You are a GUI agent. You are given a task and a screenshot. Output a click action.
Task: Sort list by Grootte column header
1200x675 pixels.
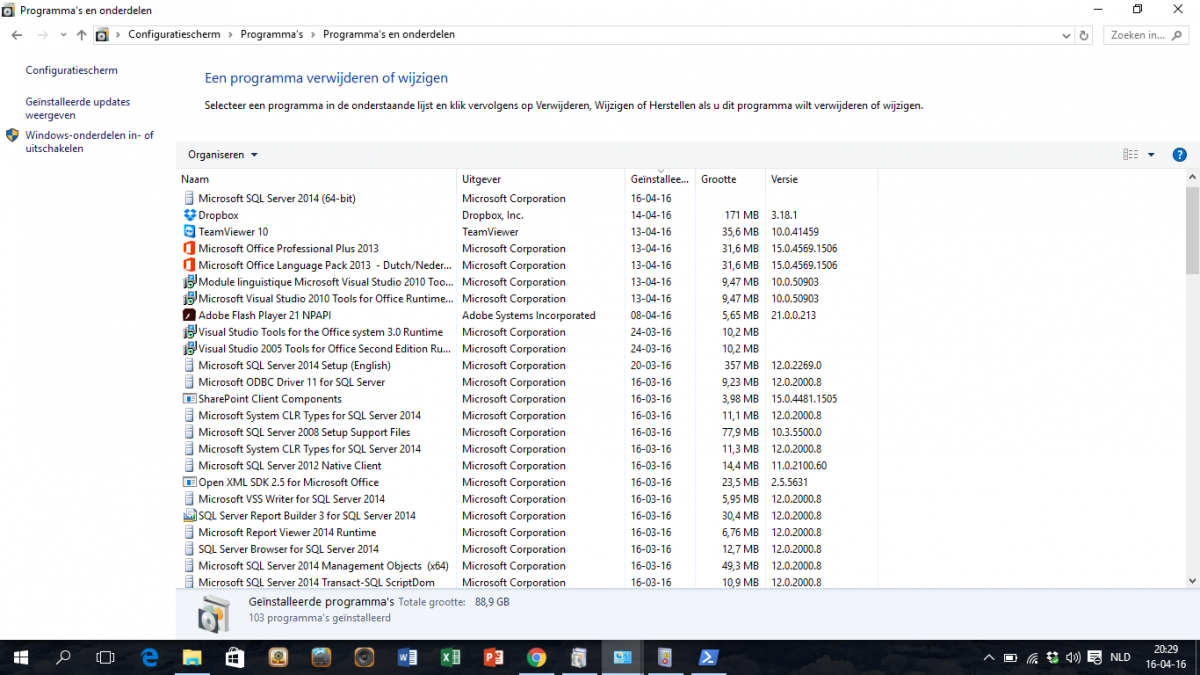(718, 180)
